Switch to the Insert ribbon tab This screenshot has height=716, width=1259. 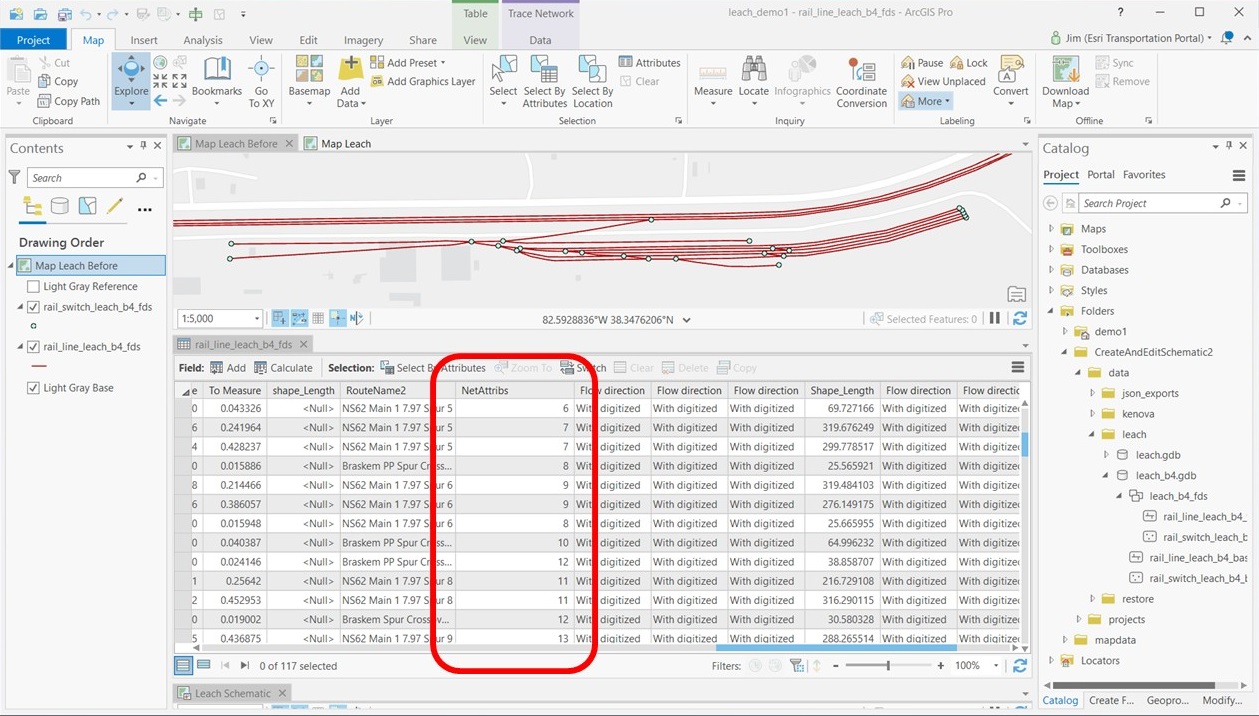click(144, 39)
